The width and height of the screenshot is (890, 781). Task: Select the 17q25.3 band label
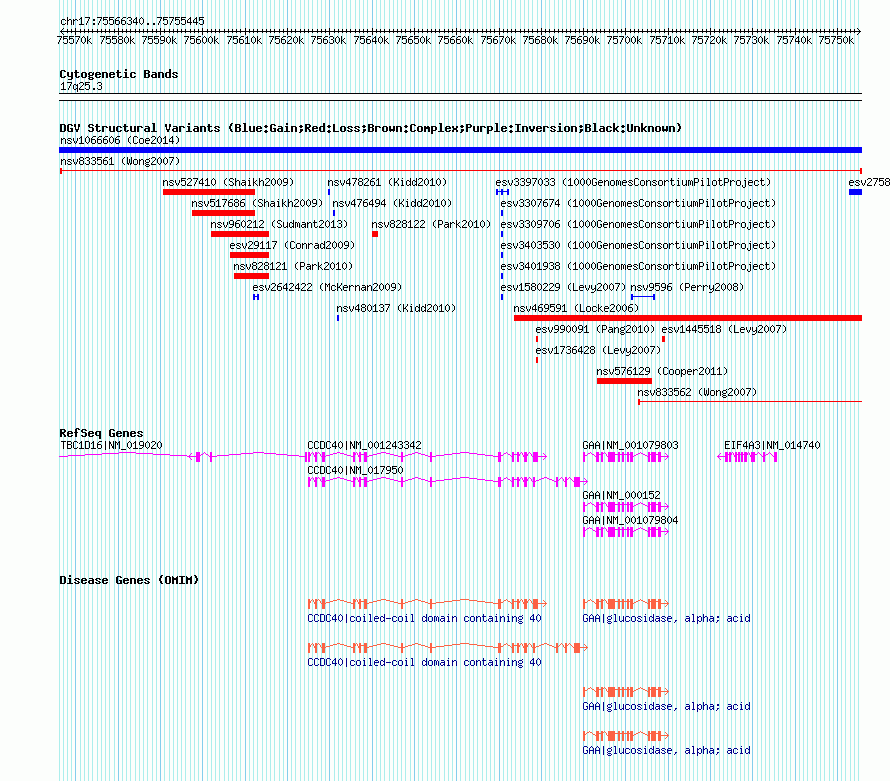[x=81, y=86]
